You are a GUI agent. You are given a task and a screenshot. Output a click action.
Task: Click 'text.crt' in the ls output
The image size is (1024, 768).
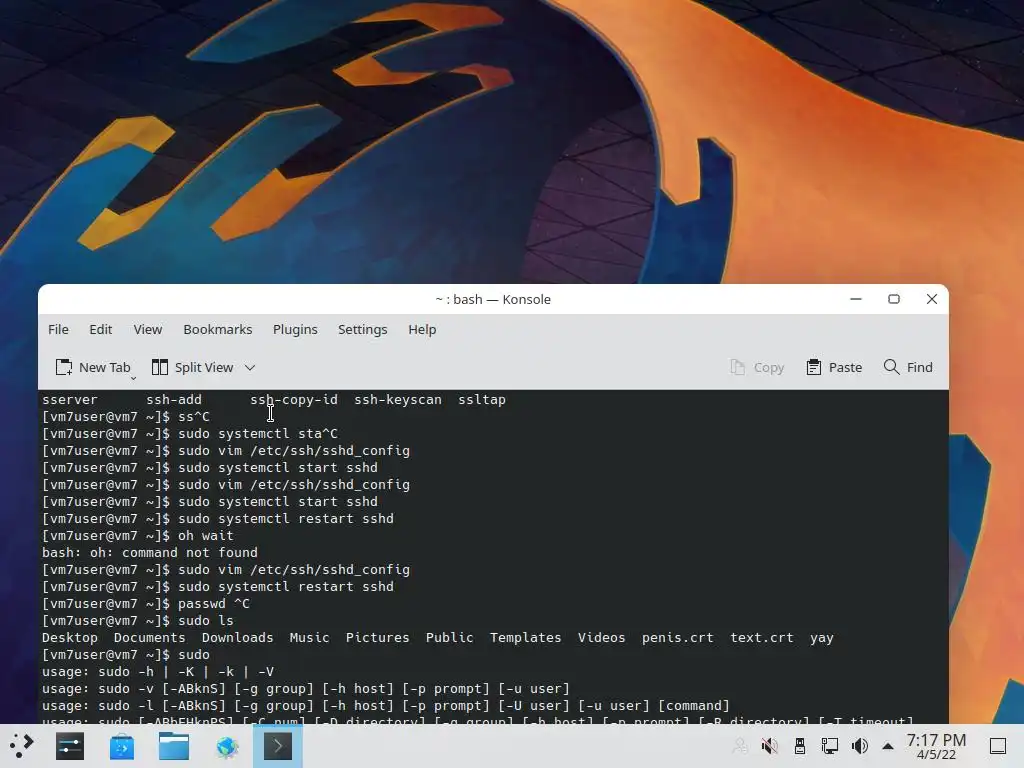(x=761, y=637)
